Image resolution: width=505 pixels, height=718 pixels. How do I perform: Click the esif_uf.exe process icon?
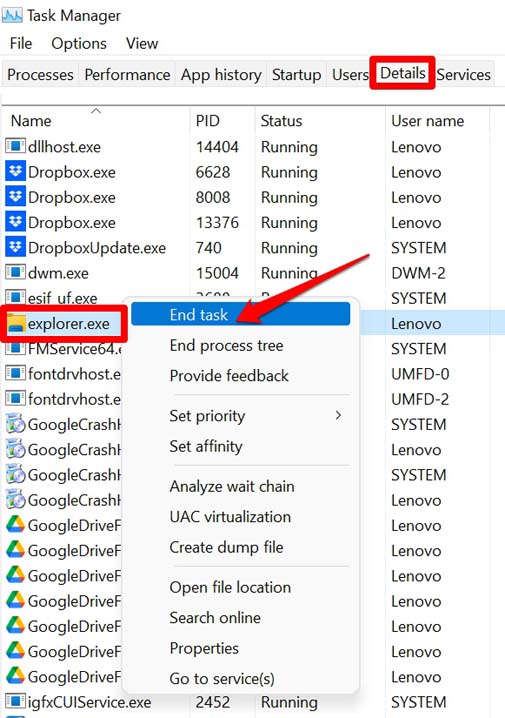15,297
